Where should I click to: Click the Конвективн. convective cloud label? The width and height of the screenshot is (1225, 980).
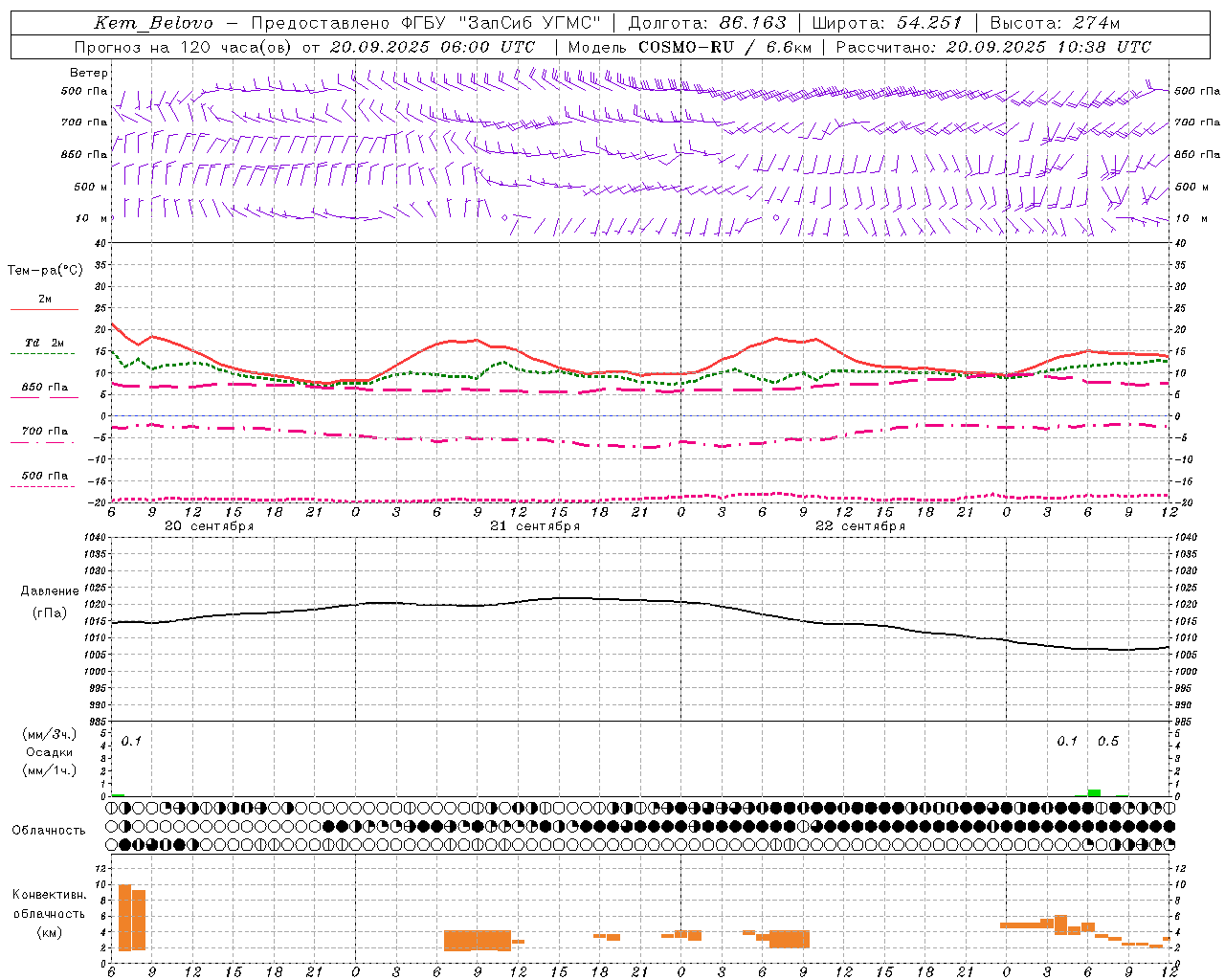(x=50, y=895)
